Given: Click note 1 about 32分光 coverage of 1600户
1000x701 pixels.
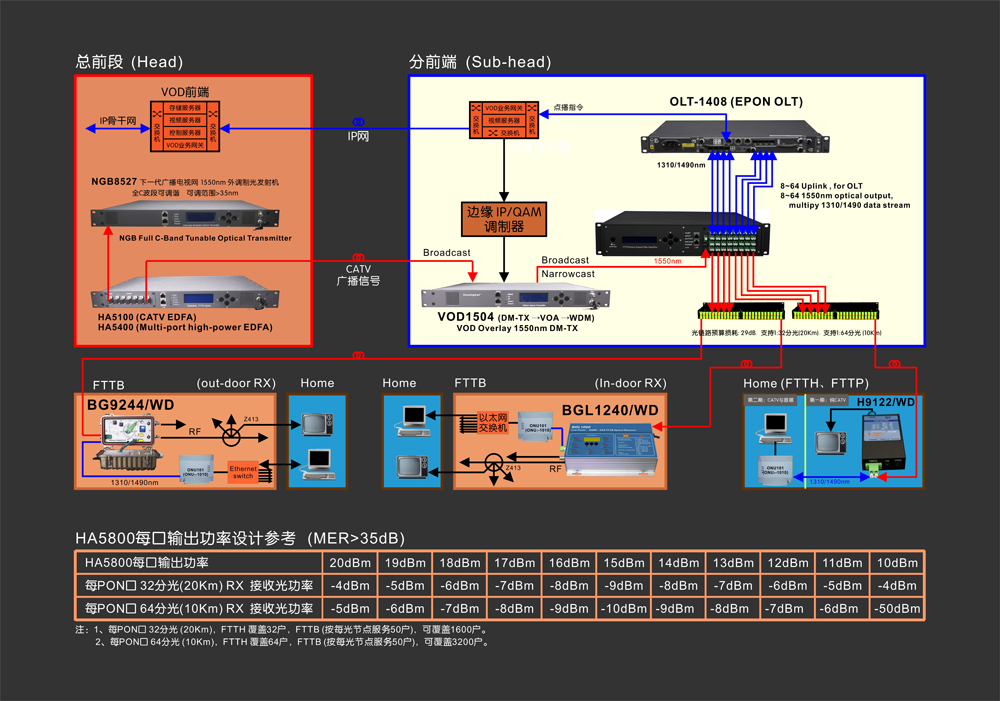Looking at the screenshot, I should (281, 630).
